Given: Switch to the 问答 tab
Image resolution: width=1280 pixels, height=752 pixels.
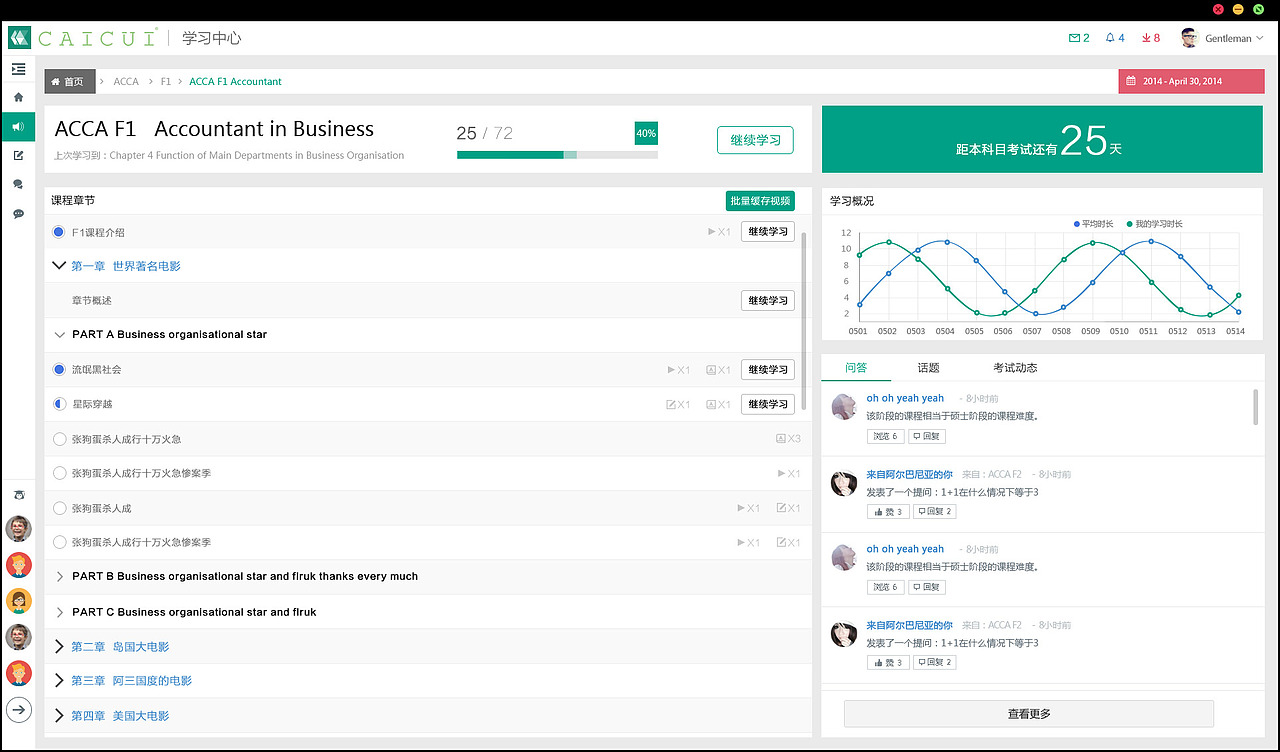Looking at the screenshot, I should (x=856, y=368).
